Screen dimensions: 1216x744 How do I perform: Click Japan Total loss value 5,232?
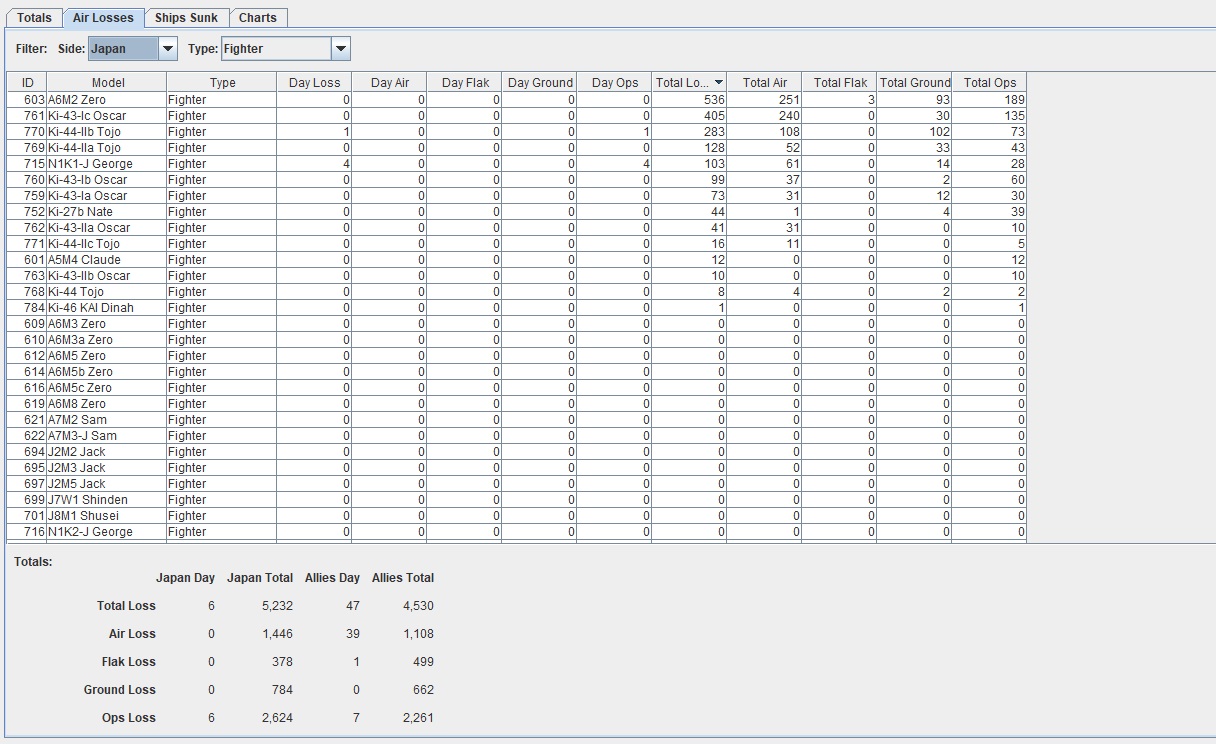pos(277,606)
